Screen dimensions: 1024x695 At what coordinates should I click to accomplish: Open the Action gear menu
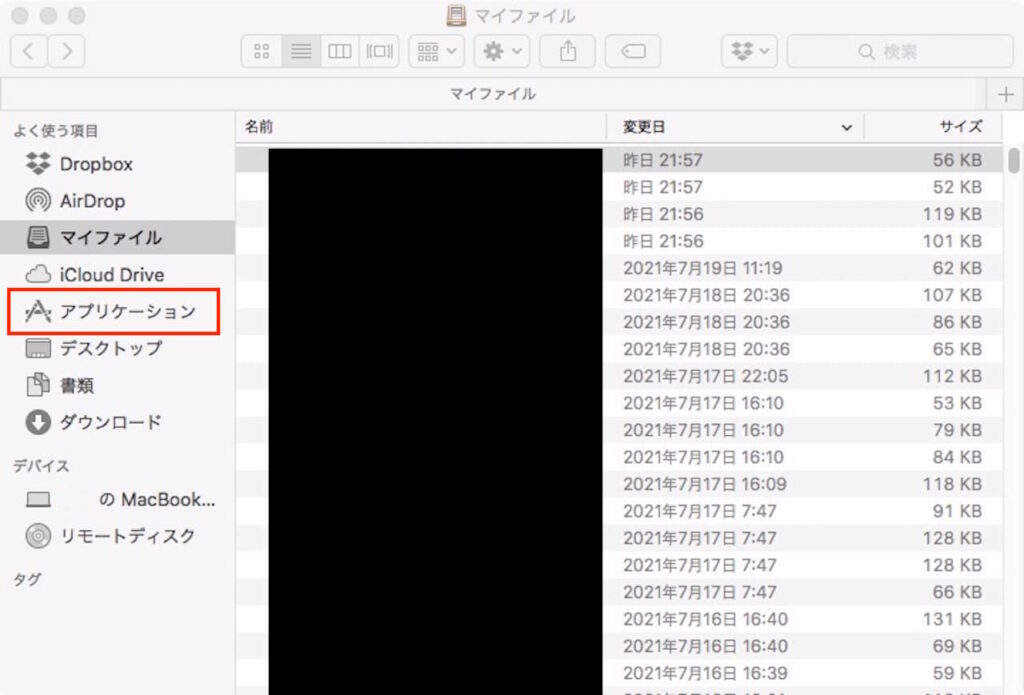(x=501, y=51)
